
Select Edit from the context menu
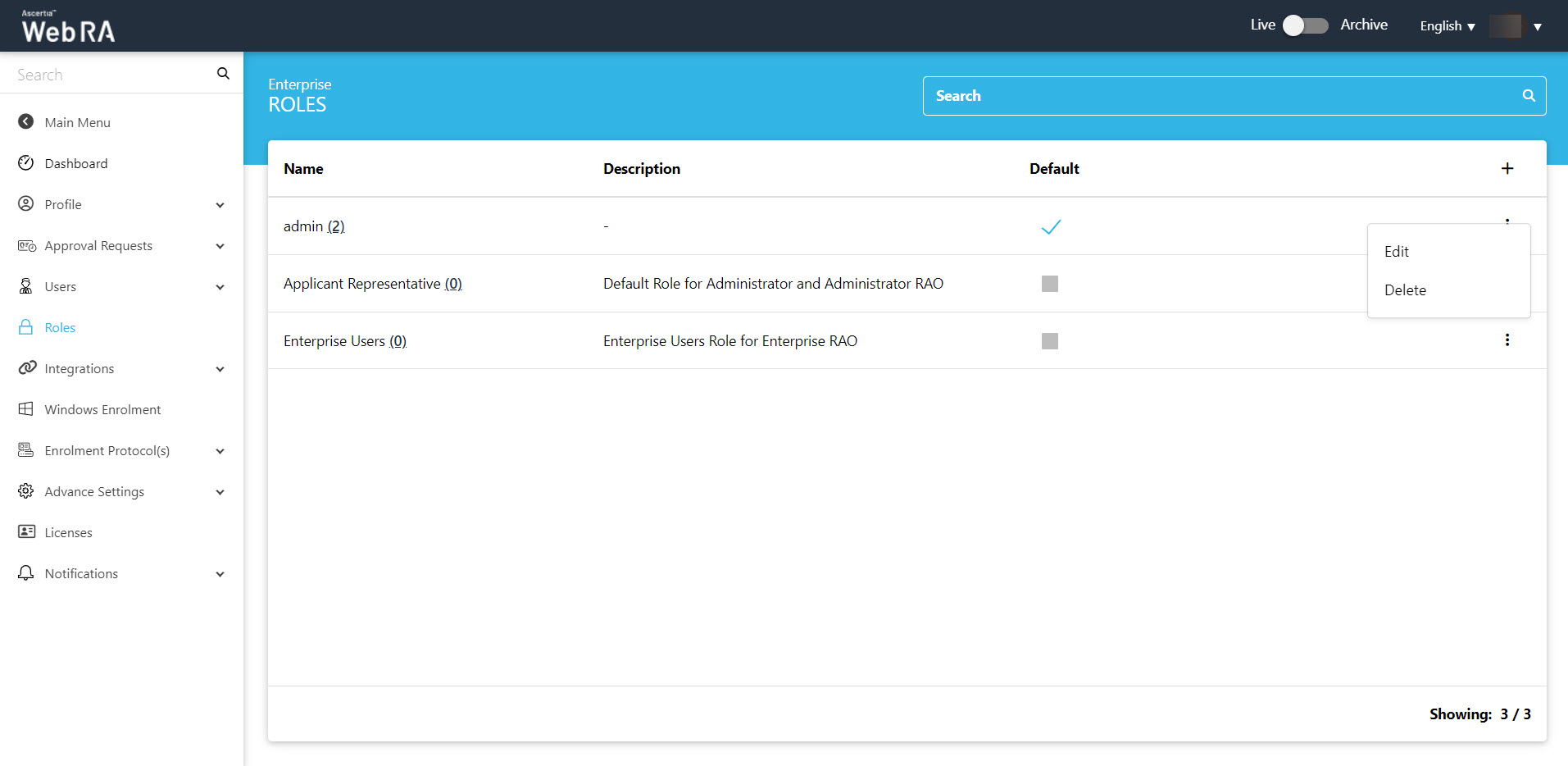pos(1397,252)
